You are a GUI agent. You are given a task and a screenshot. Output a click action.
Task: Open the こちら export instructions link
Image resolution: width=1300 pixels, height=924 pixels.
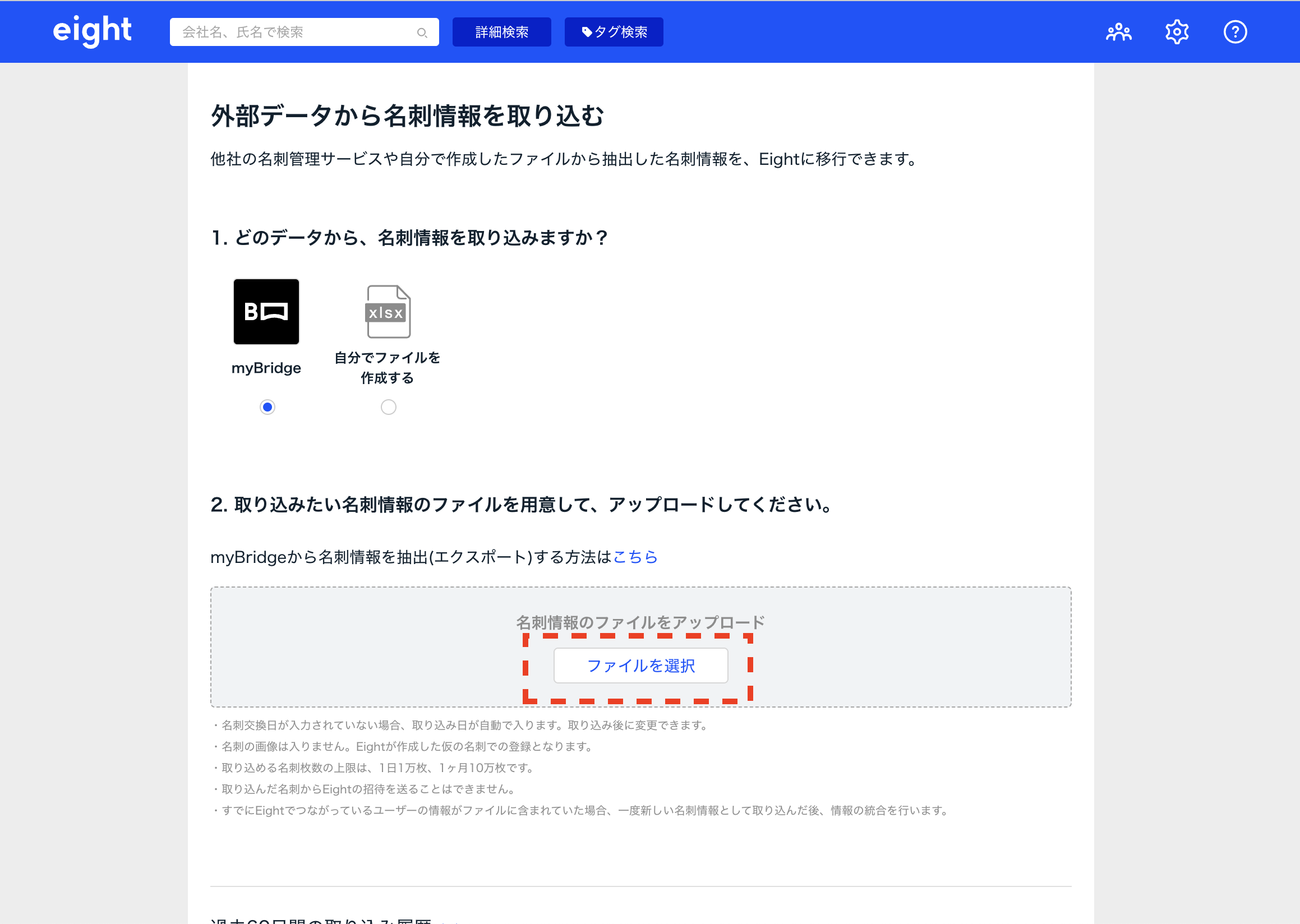pos(635,556)
